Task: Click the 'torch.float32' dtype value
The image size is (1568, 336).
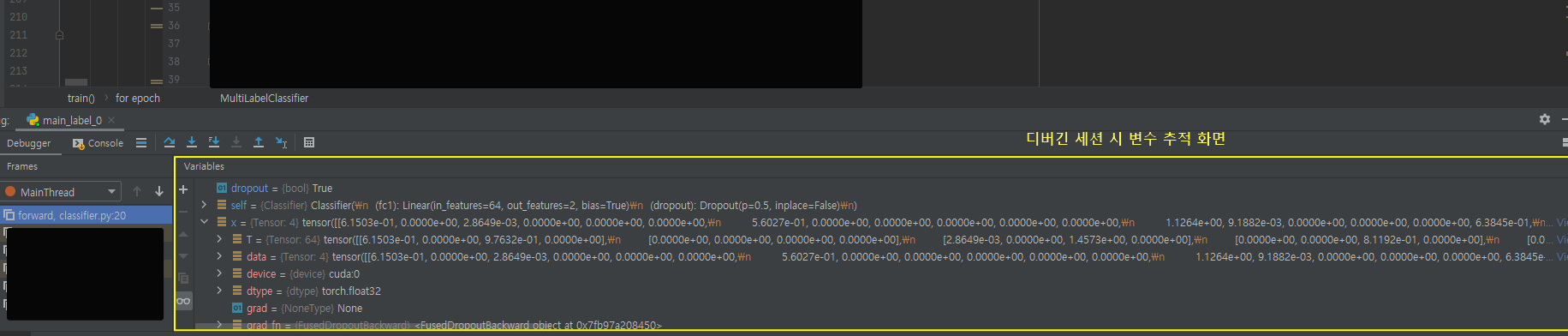Action: pos(351,291)
